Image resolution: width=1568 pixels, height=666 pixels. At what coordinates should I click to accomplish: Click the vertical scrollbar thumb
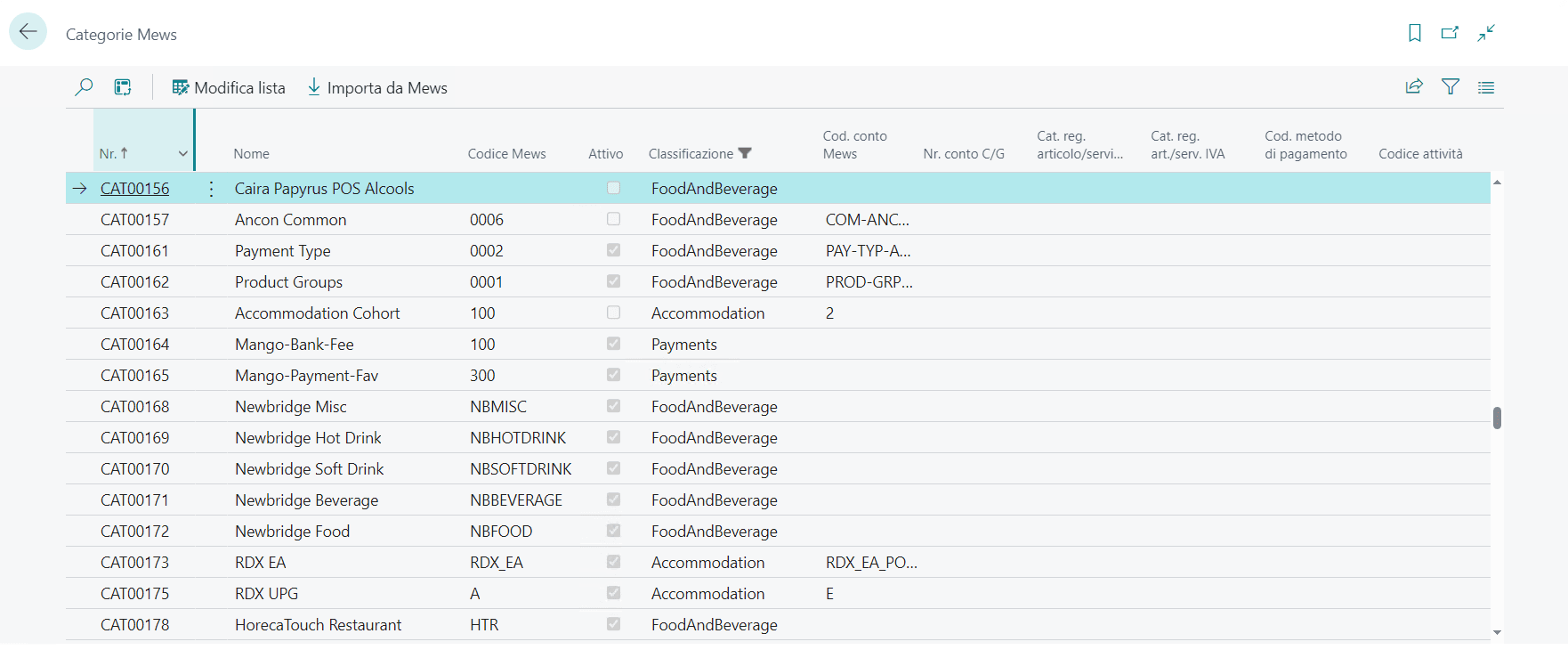[1497, 418]
